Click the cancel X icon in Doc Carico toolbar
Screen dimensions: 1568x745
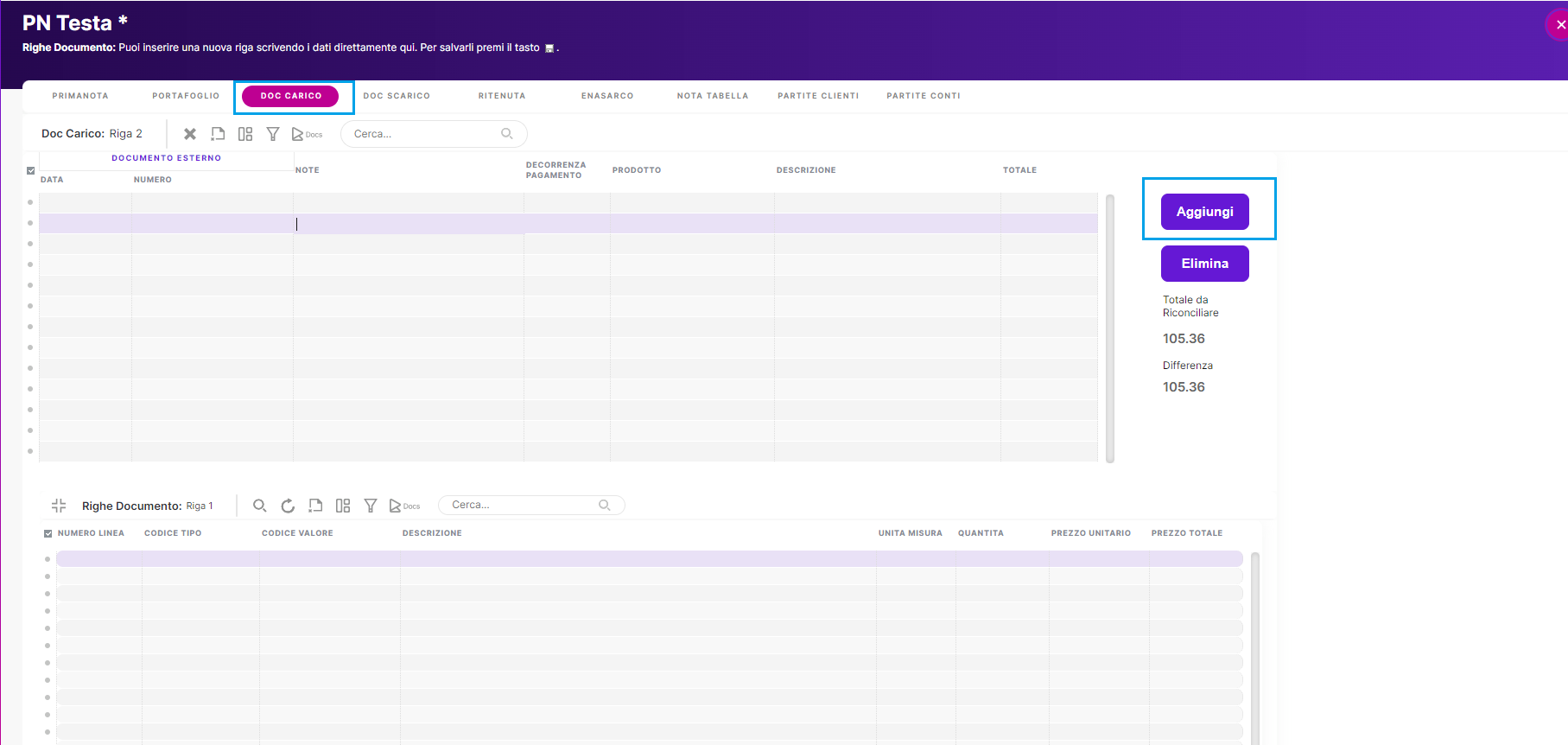click(190, 134)
